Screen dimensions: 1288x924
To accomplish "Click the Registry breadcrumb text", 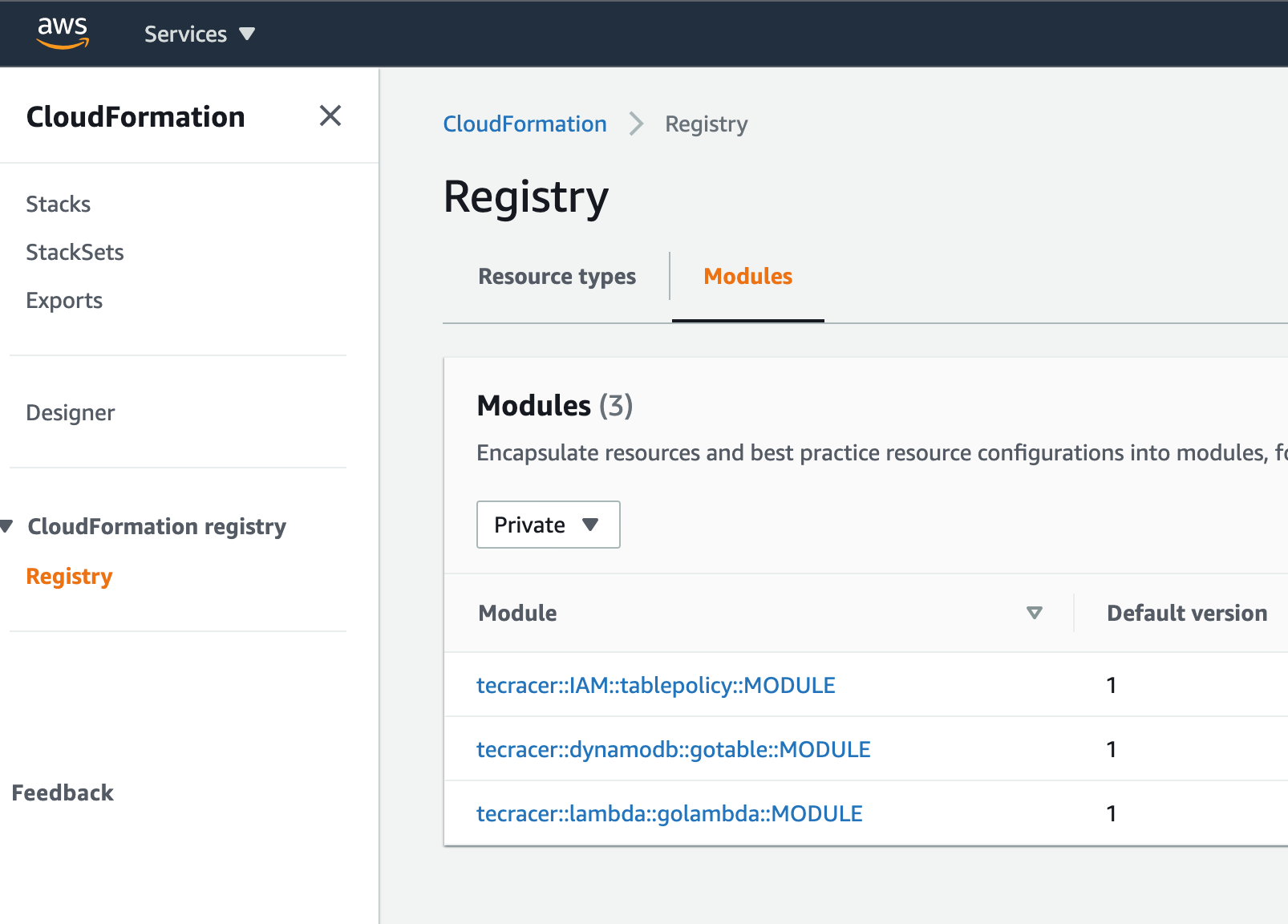I will pos(706,124).
